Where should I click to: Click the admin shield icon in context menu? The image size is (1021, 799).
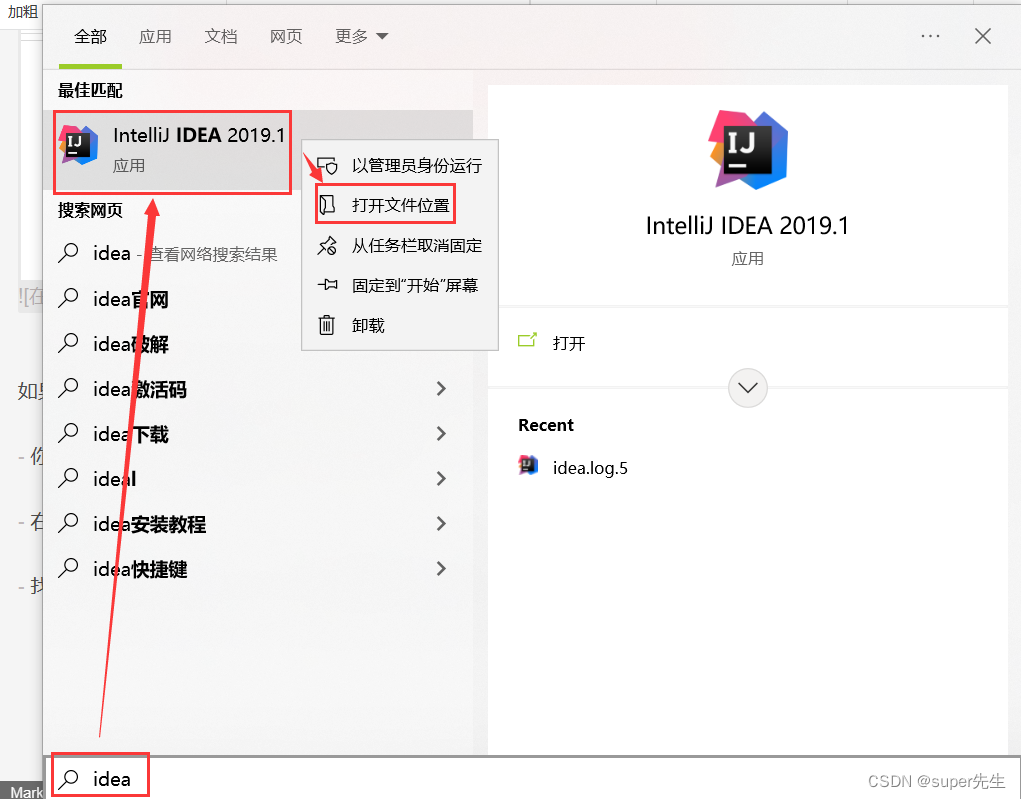pos(327,165)
